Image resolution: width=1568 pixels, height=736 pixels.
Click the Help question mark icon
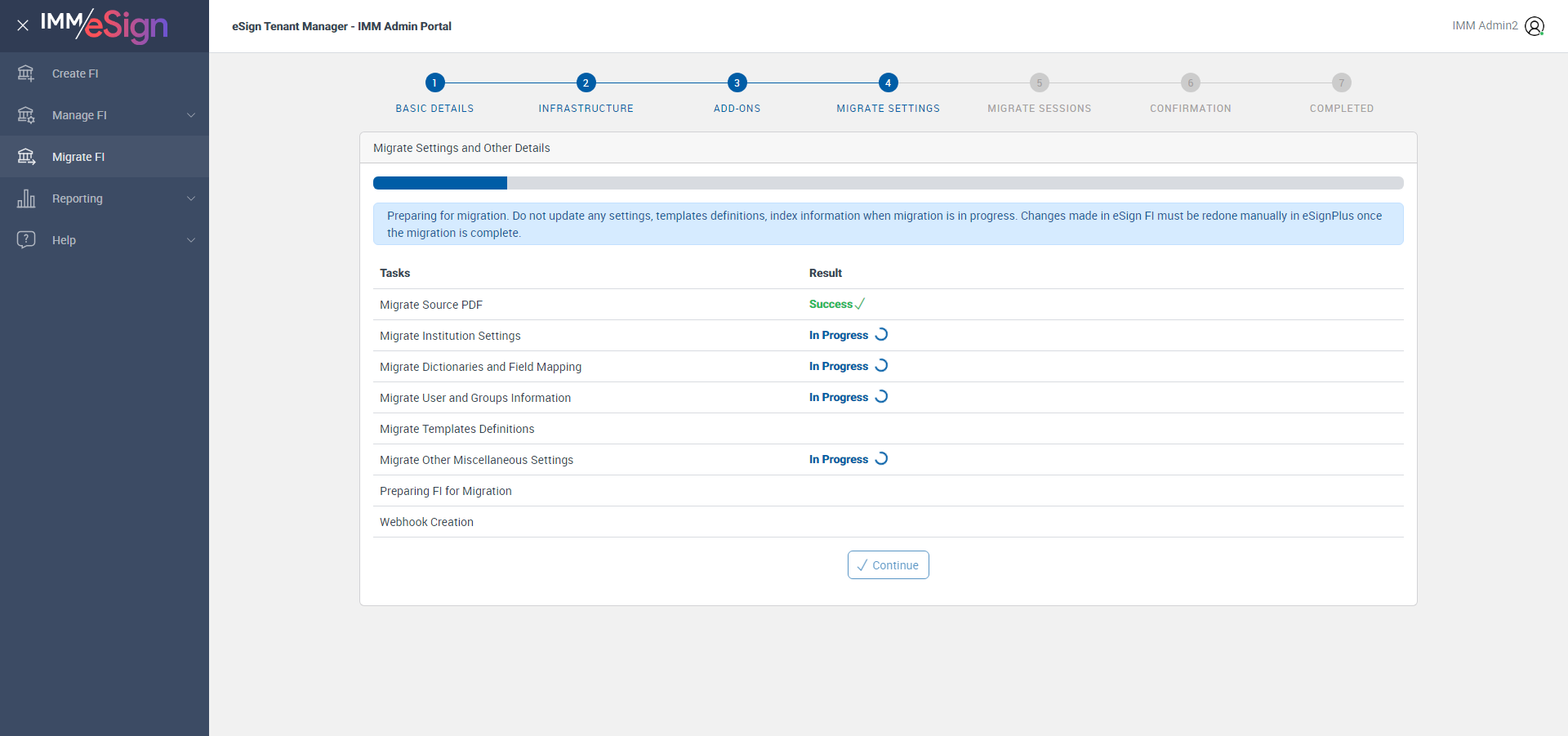26,239
